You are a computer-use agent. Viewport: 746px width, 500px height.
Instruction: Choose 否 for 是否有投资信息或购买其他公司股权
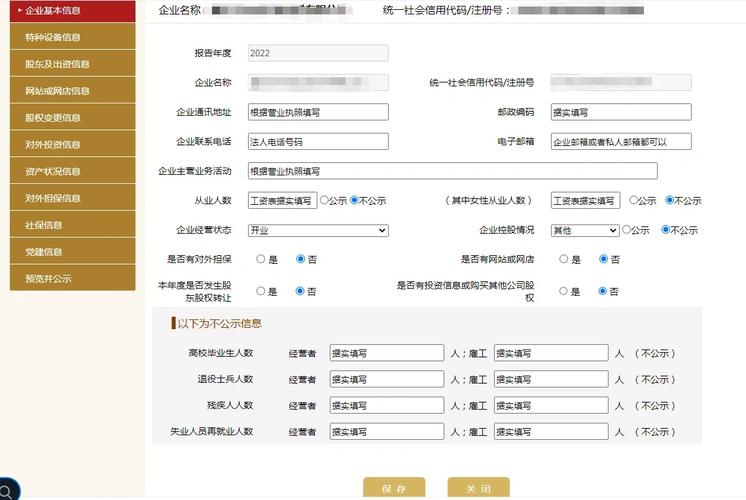coord(602,291)
